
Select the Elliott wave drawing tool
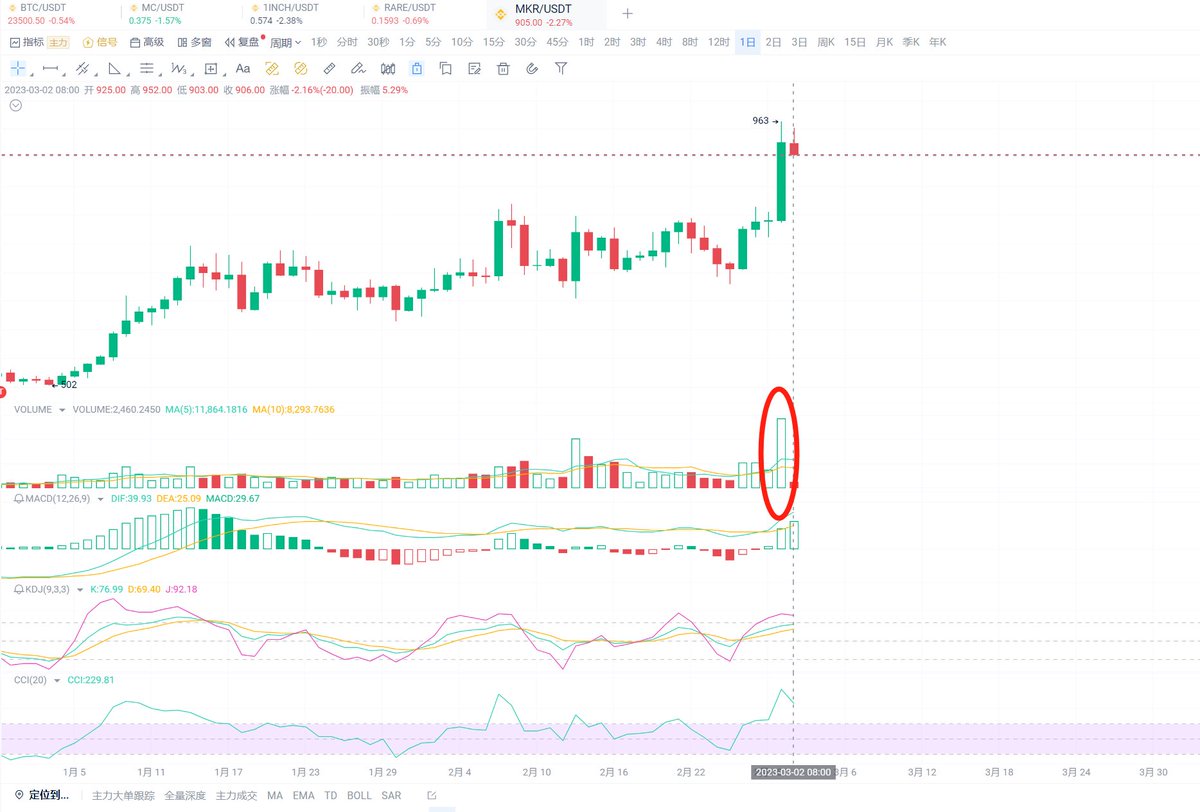click(179, 68)
